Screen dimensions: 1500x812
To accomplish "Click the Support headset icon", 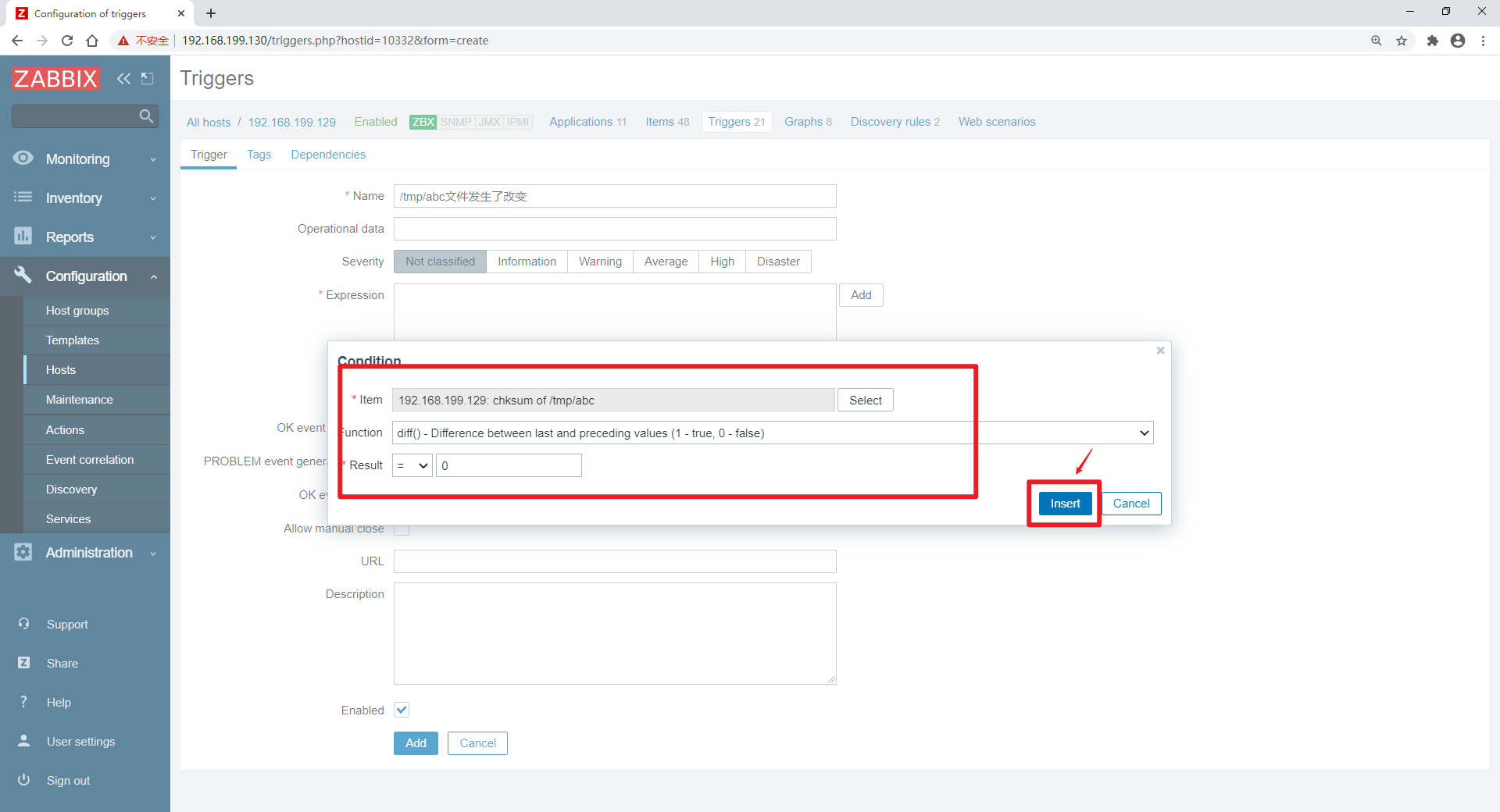I will point(23,624).
